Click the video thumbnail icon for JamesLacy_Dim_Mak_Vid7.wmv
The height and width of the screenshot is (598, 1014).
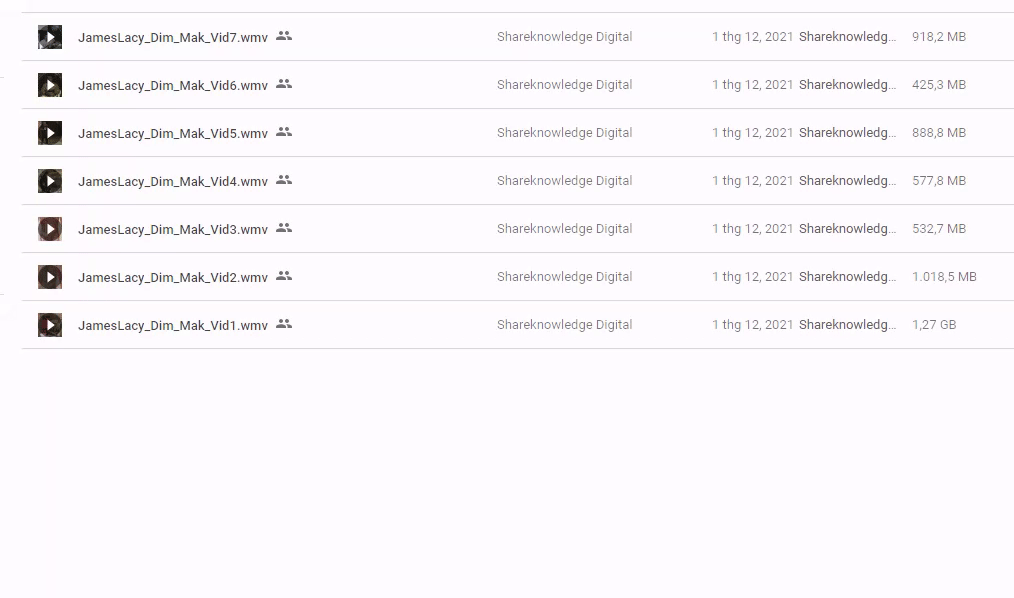(50, 37)
